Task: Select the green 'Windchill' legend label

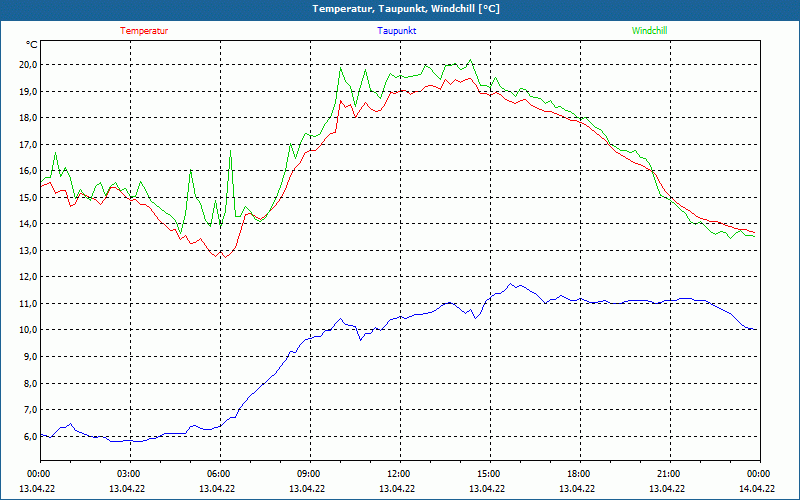Action: (x=649, y=31)
